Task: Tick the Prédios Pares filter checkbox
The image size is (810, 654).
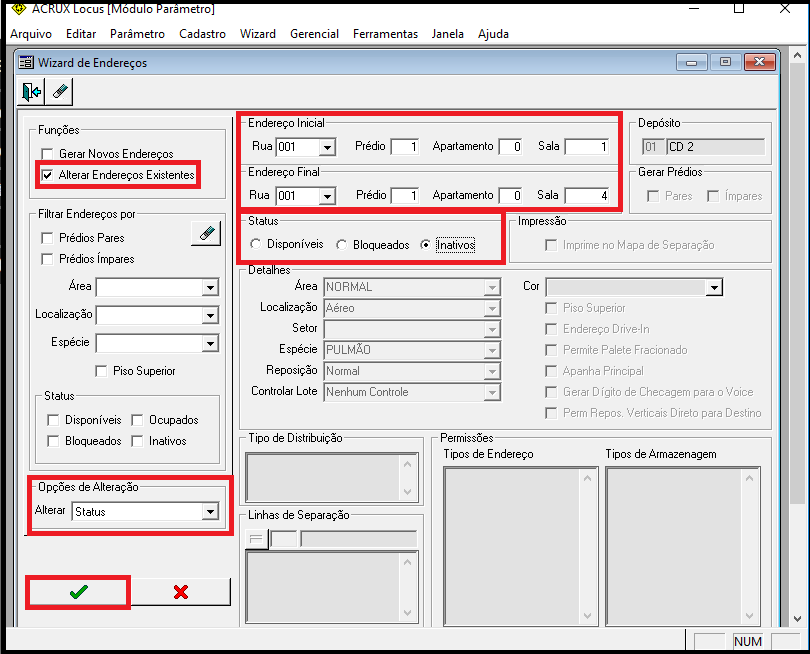Action: [47, 238]
